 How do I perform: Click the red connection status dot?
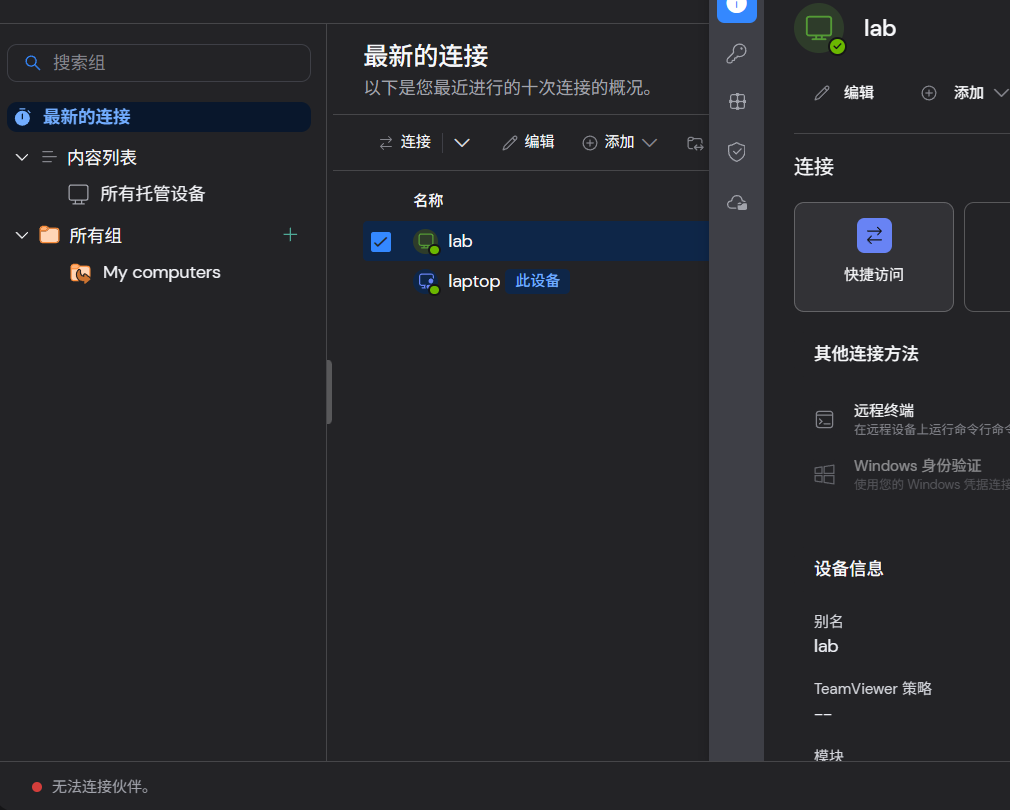pyautogui.click(x=37, y=787)
